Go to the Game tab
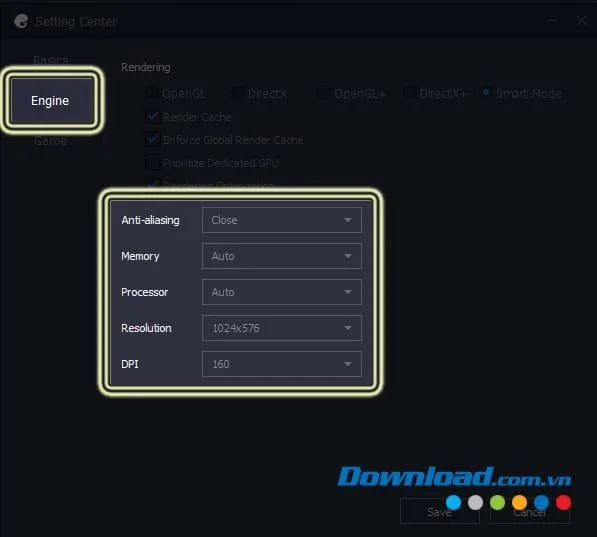This screenshot has height=537, width=597. click(x=51, y=141)
